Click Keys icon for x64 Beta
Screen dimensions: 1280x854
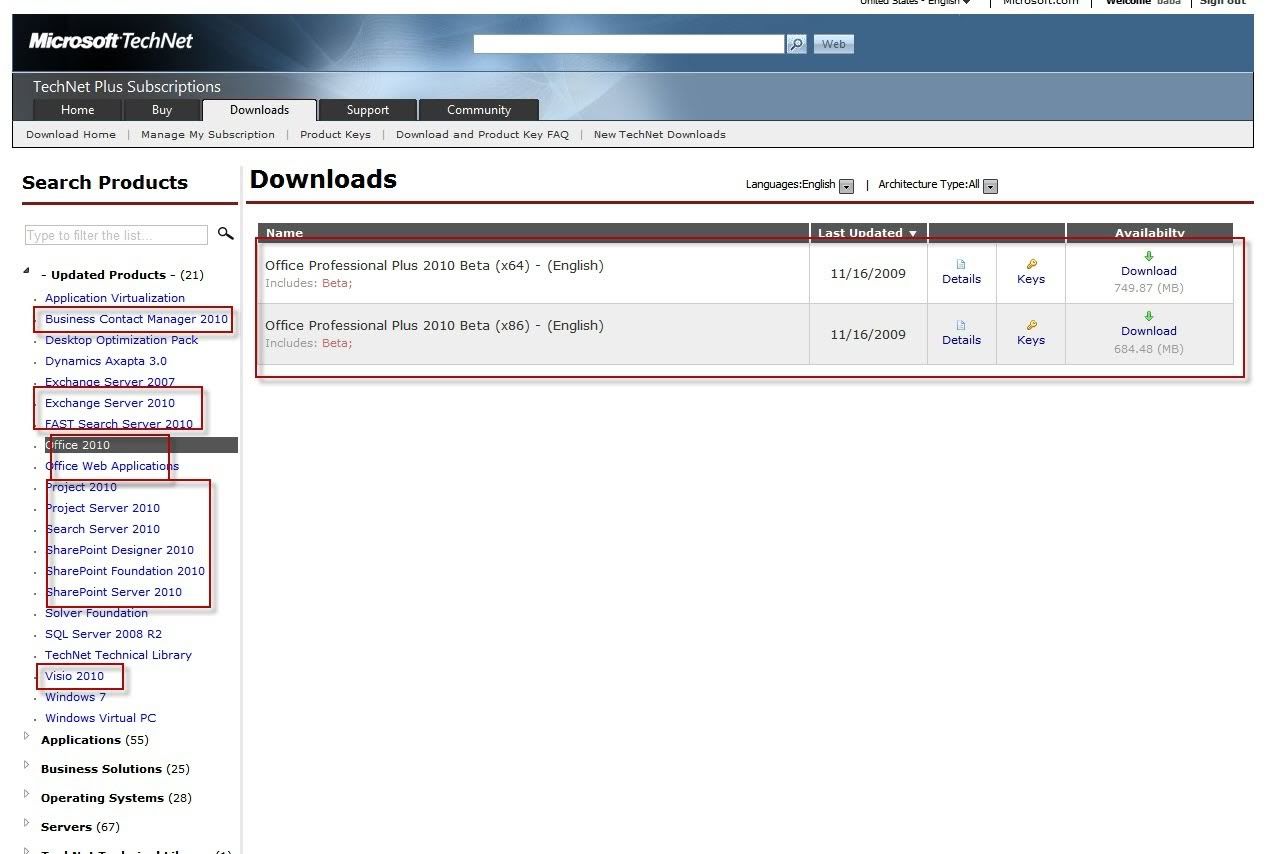point(1031,265)
